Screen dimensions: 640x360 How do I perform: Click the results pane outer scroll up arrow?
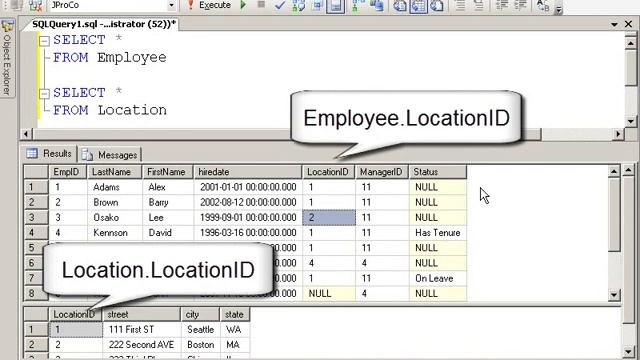pos(629,170)
